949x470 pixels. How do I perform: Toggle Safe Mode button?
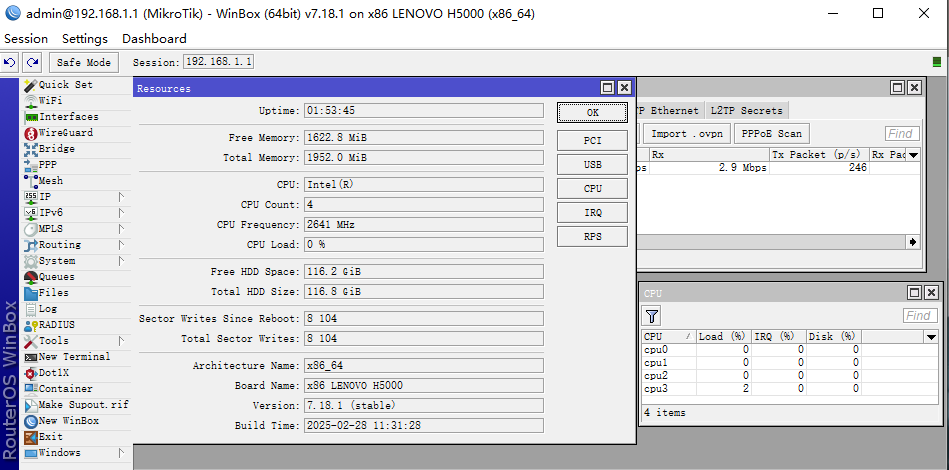pyautogui.click(x=84, y=62)
